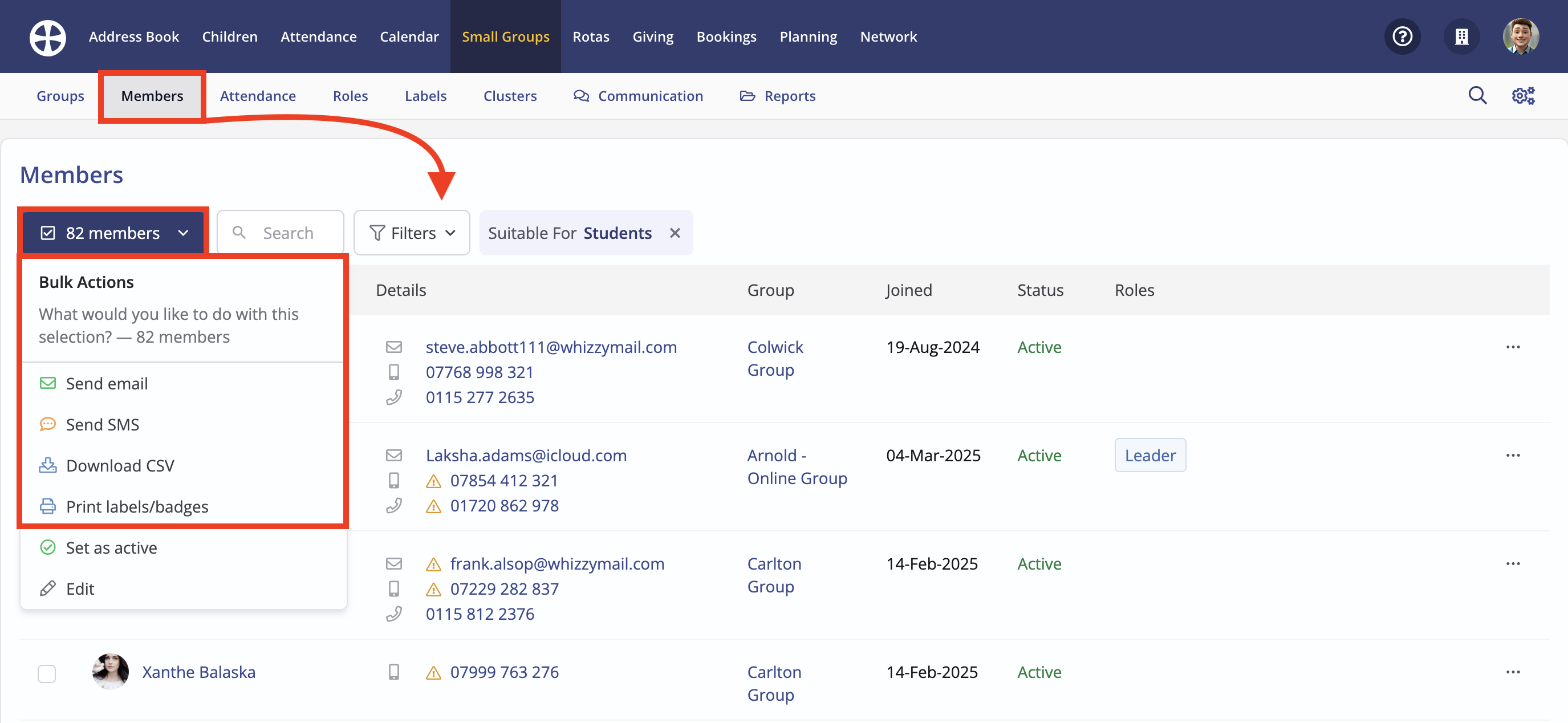
Task: Click the Leader role badge
Action: pos(1149,455)
